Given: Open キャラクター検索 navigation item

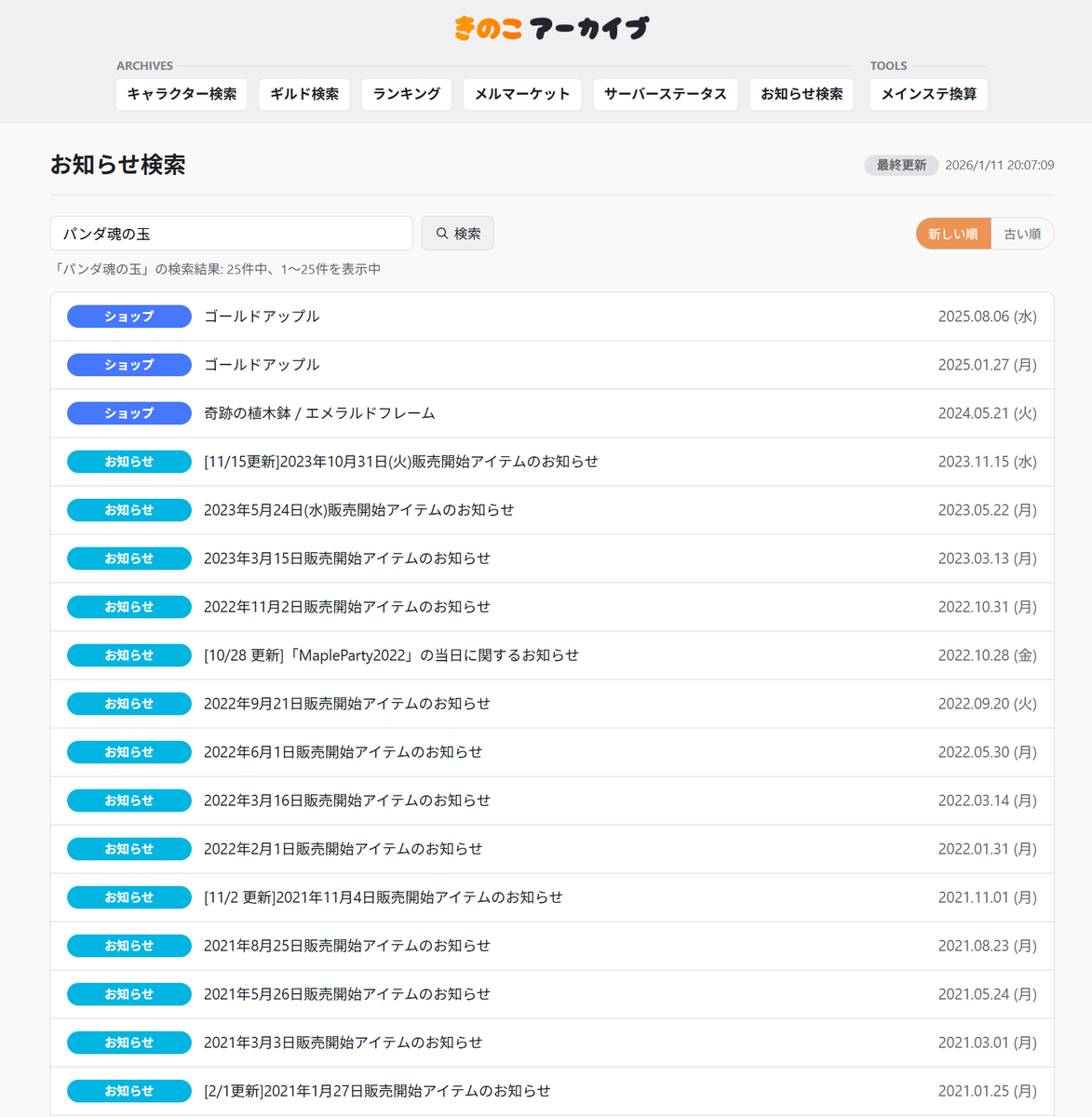Looking at the screenshot, I should coord(182,94).
